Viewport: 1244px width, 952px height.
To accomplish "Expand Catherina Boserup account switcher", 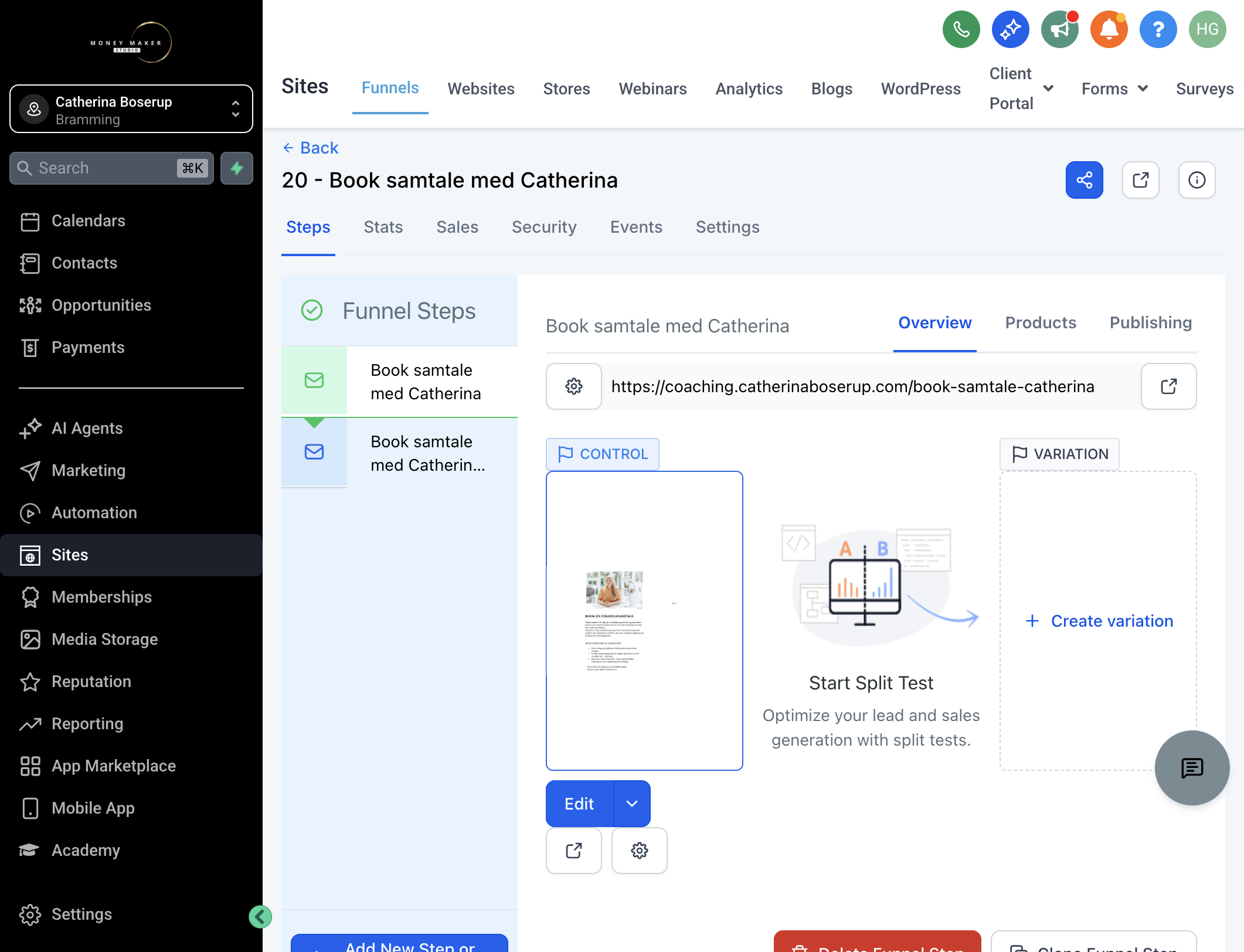I will click(131, 109).
